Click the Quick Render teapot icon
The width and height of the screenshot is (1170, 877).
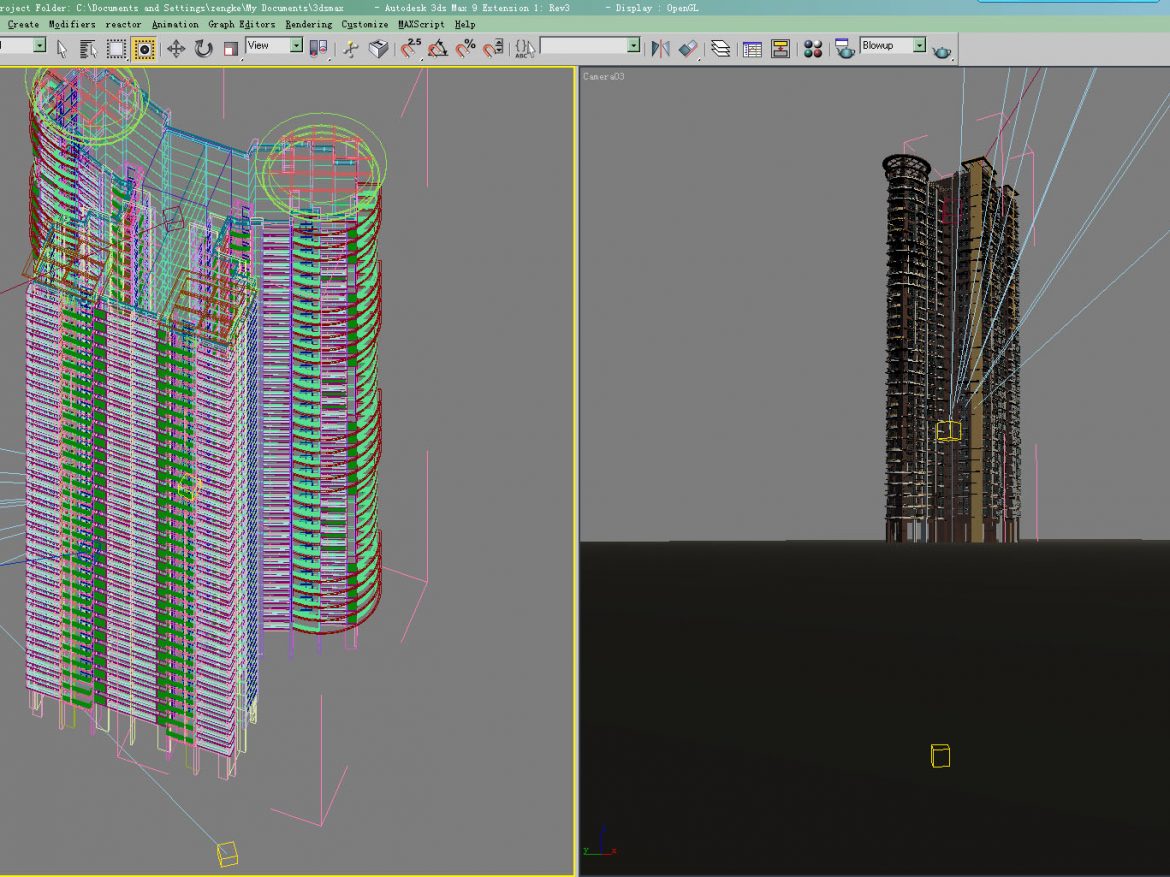[x=939, y=46]
